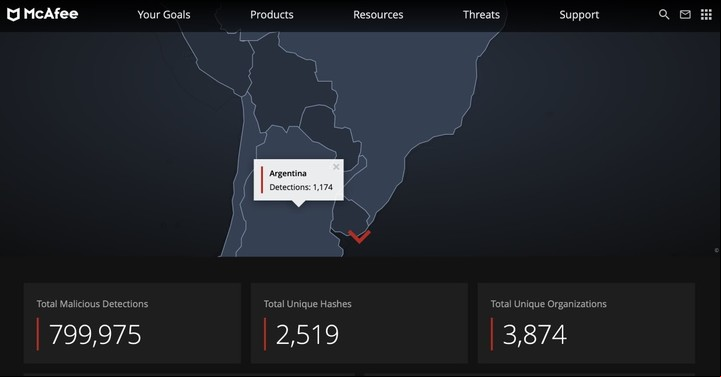Screen dimensions: 721x377
Task: Click the 3,874 organizations value
Action: pos(534,335)
